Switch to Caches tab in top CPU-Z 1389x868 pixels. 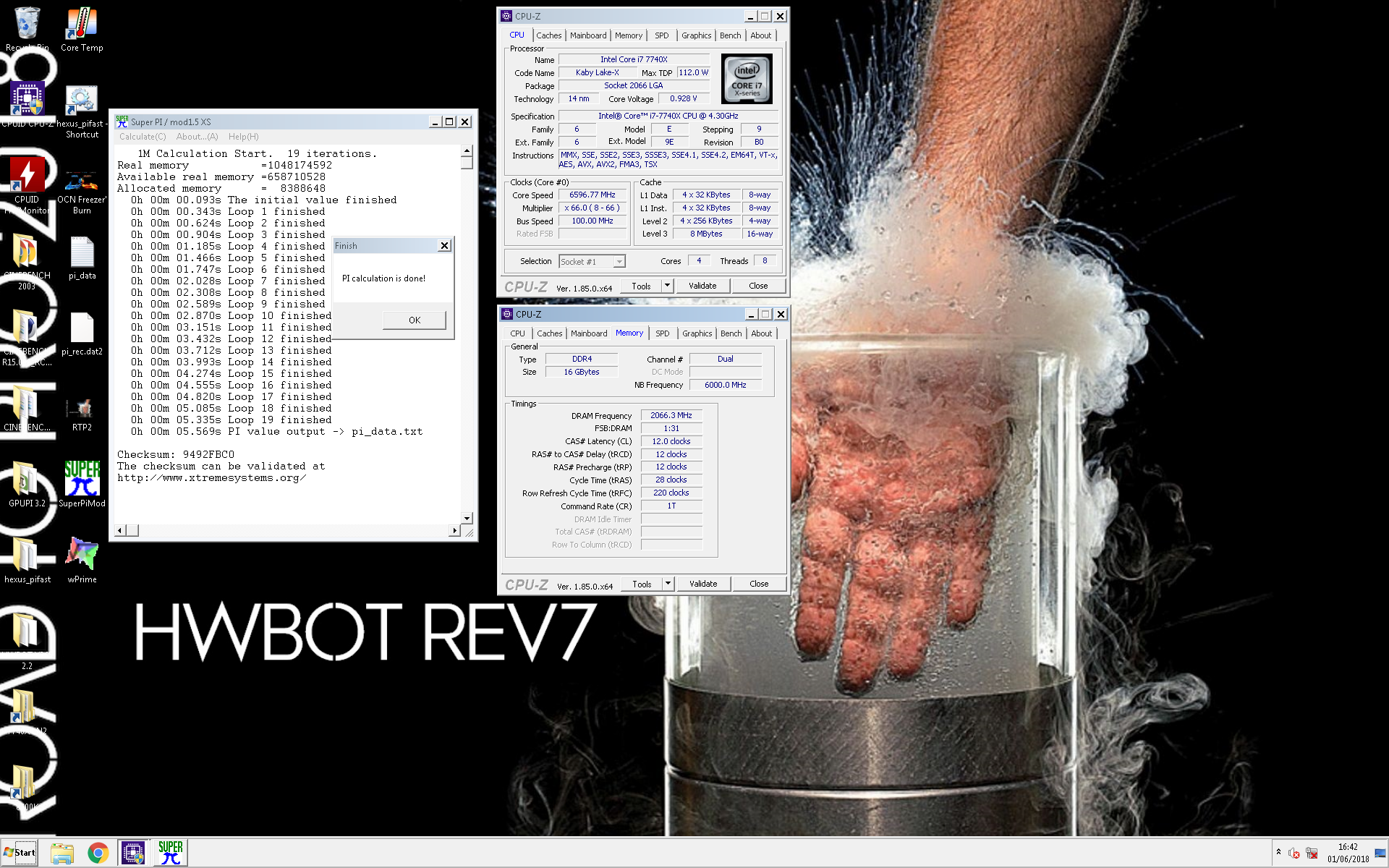click(x=548, y=35)
